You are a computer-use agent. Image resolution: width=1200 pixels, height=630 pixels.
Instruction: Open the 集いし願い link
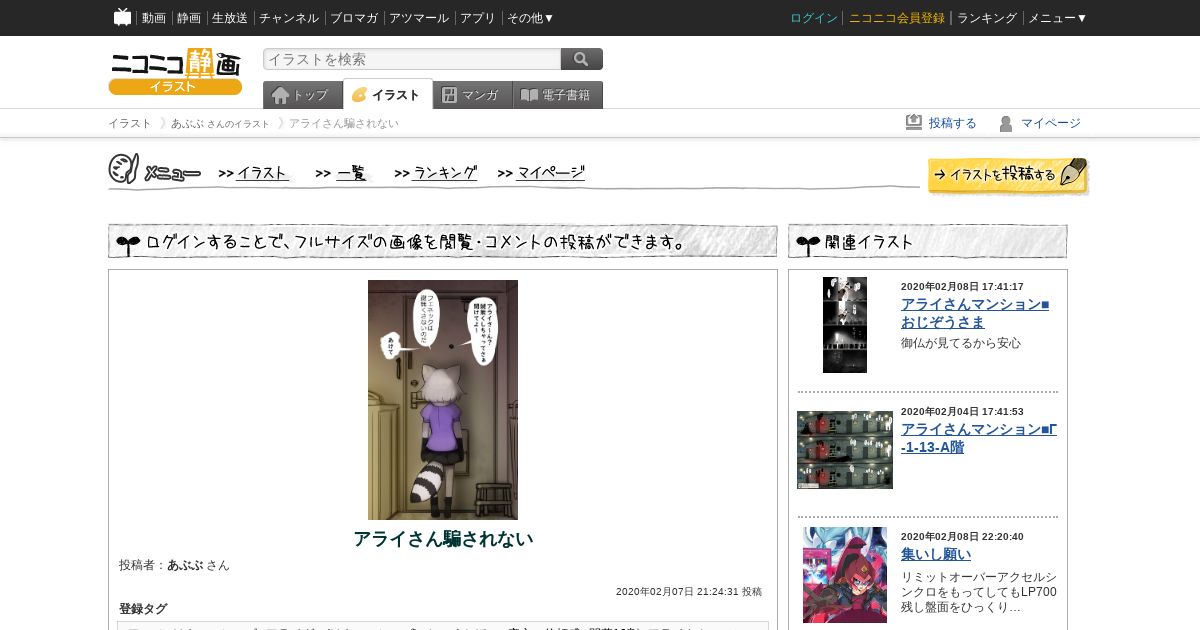tap(936, 554)
